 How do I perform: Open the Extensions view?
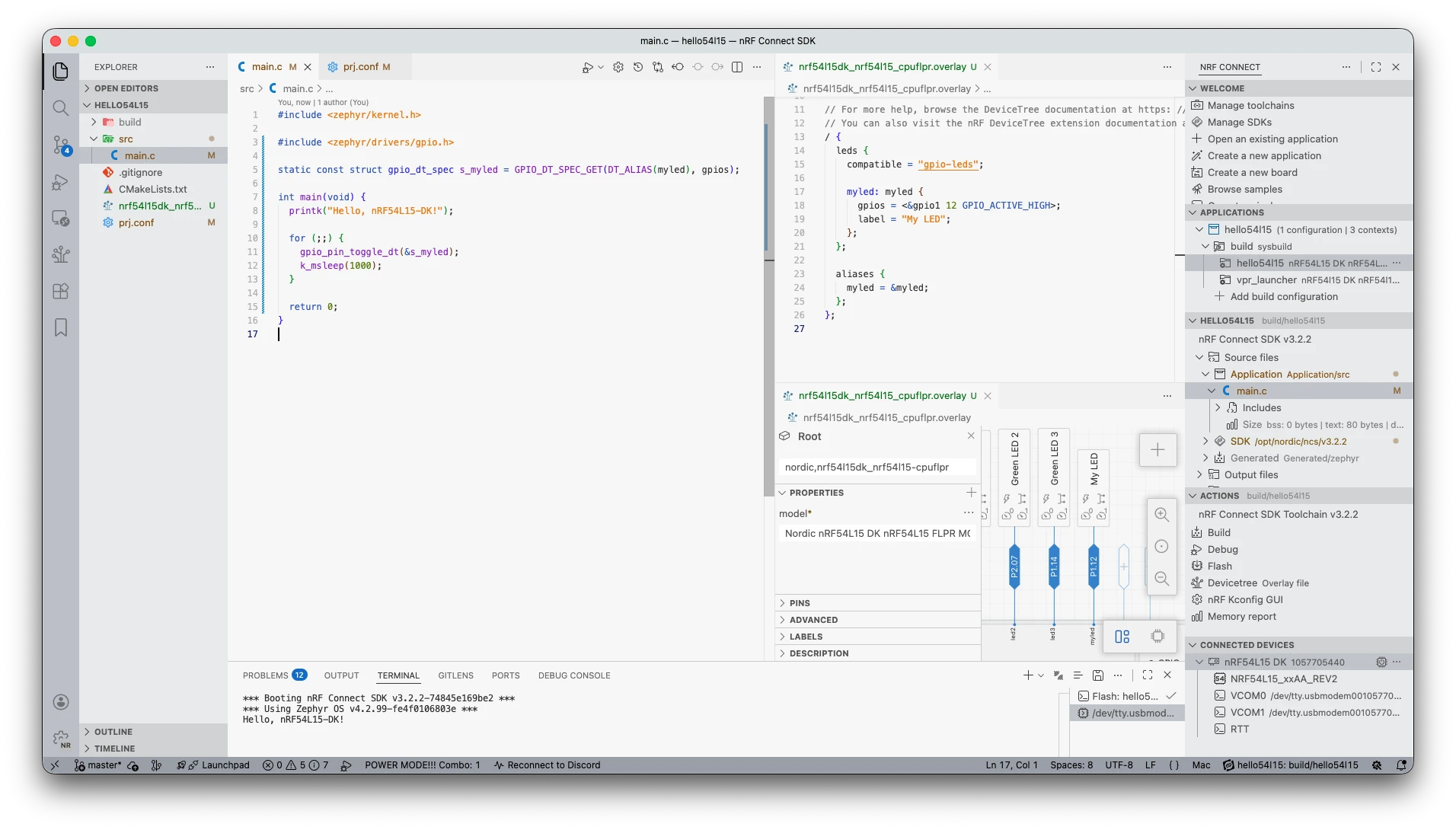click(x=61, y=291)
